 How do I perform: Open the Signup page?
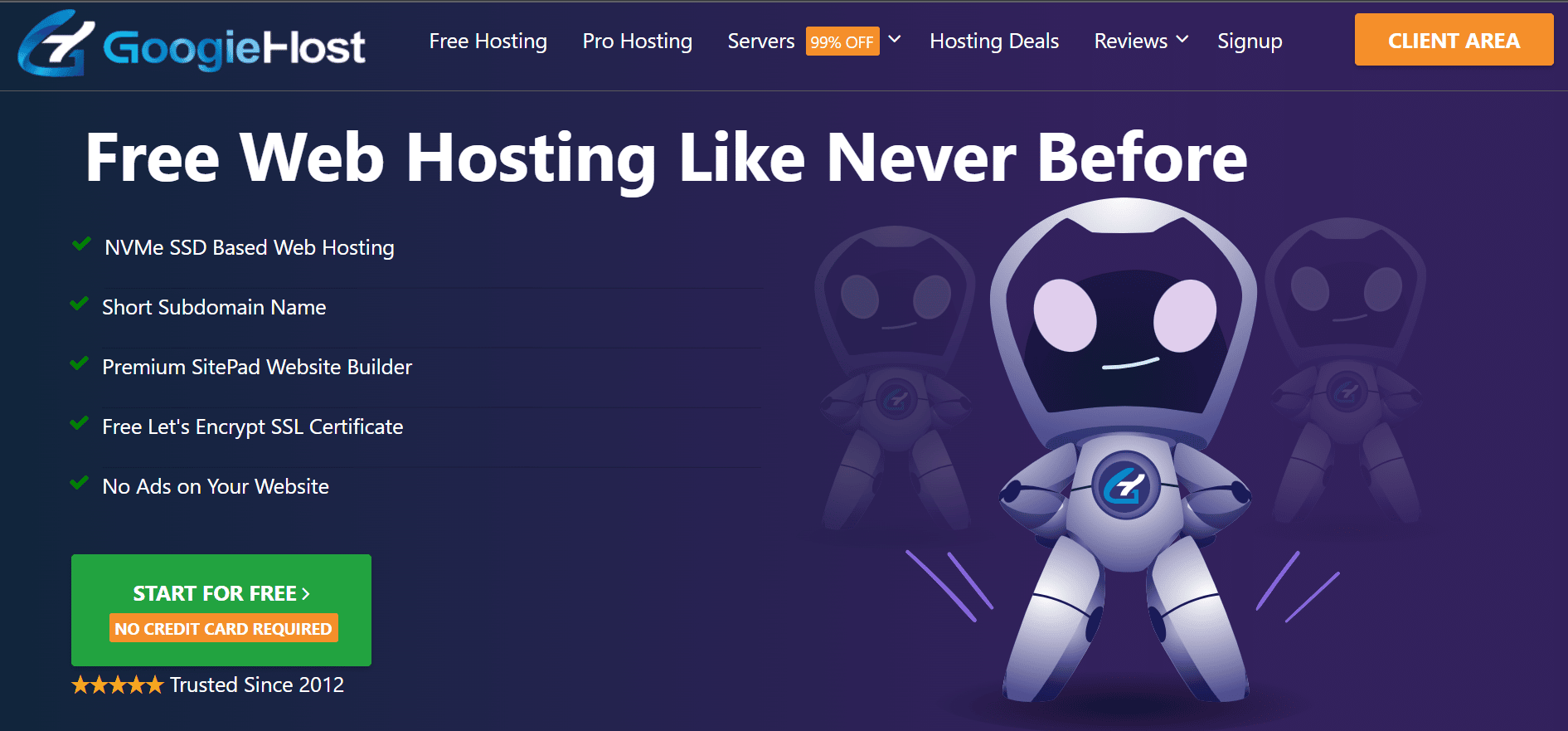click(1250, 41)
